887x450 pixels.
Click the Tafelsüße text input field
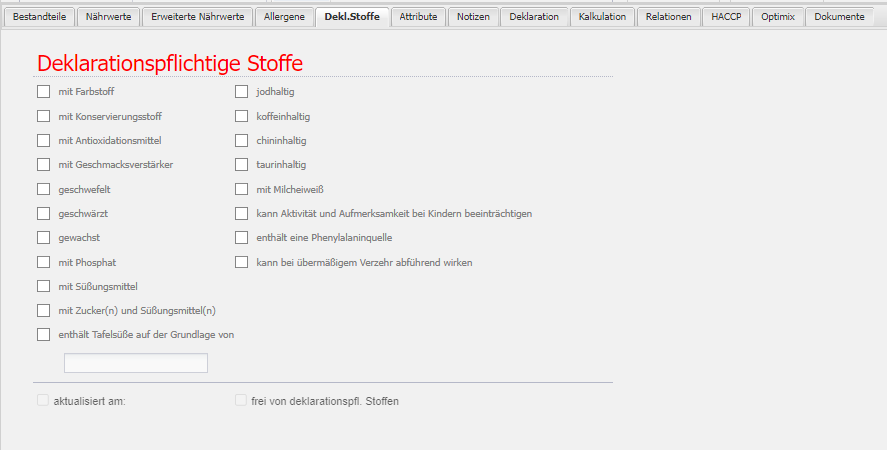[136, 363]
